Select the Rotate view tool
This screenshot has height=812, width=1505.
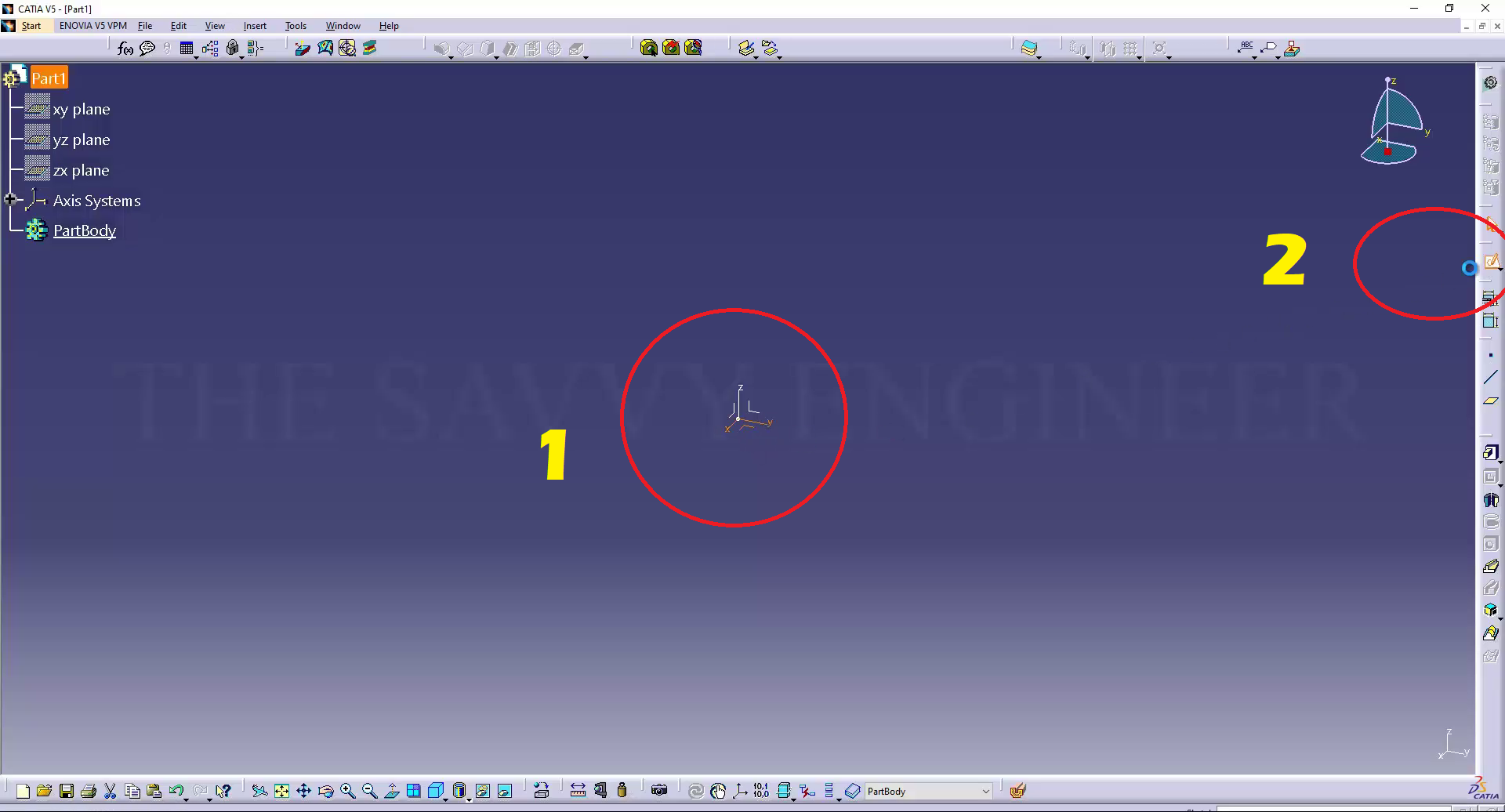tap(326, 791)
